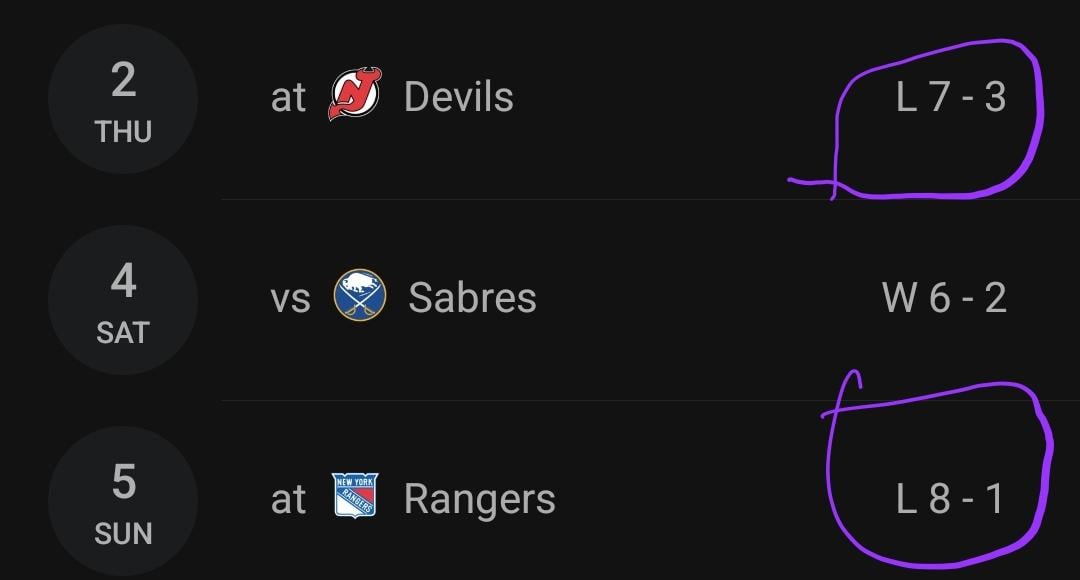Click the THU day label
This screenshot has width=1080, height=580.
point(123,132)
